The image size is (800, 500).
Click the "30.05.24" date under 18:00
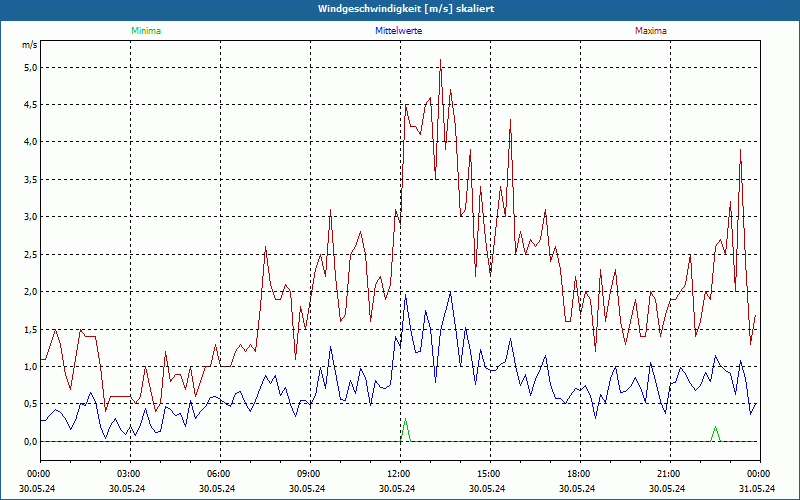tap(577, 488)
